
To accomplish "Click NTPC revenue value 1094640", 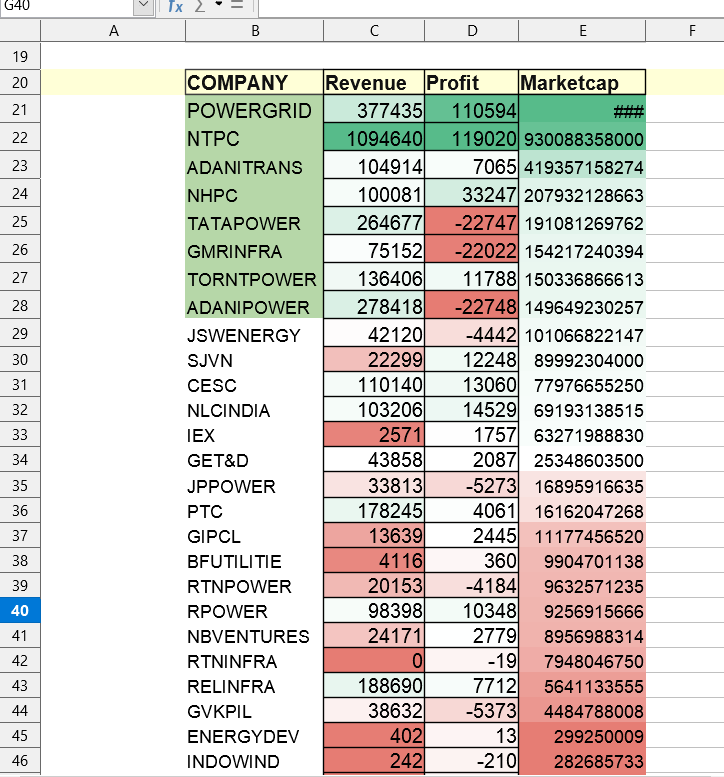I will [374, 137].
